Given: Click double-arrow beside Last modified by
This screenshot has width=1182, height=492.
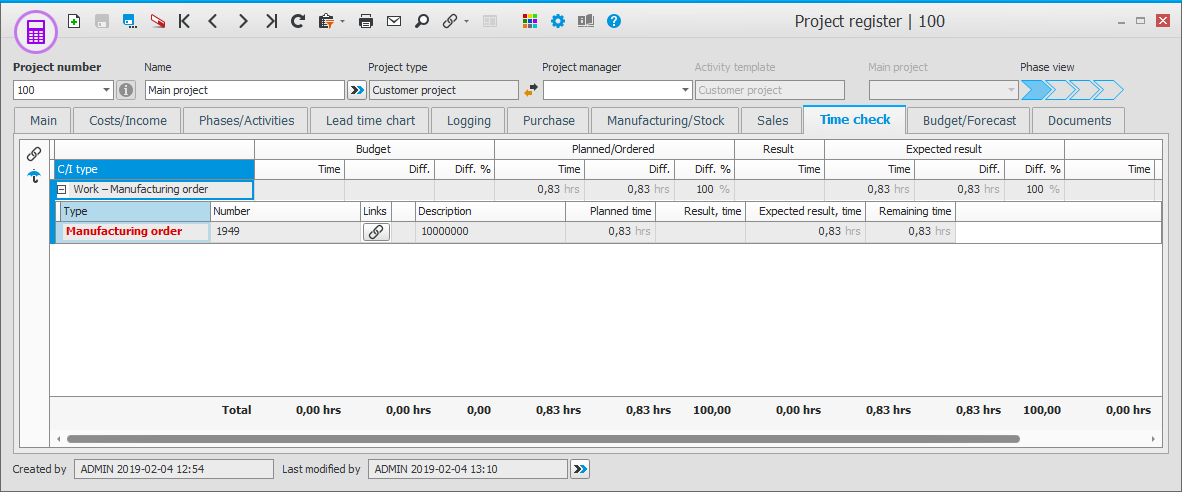Looking at the screenshot, I should tap(580, 469).
